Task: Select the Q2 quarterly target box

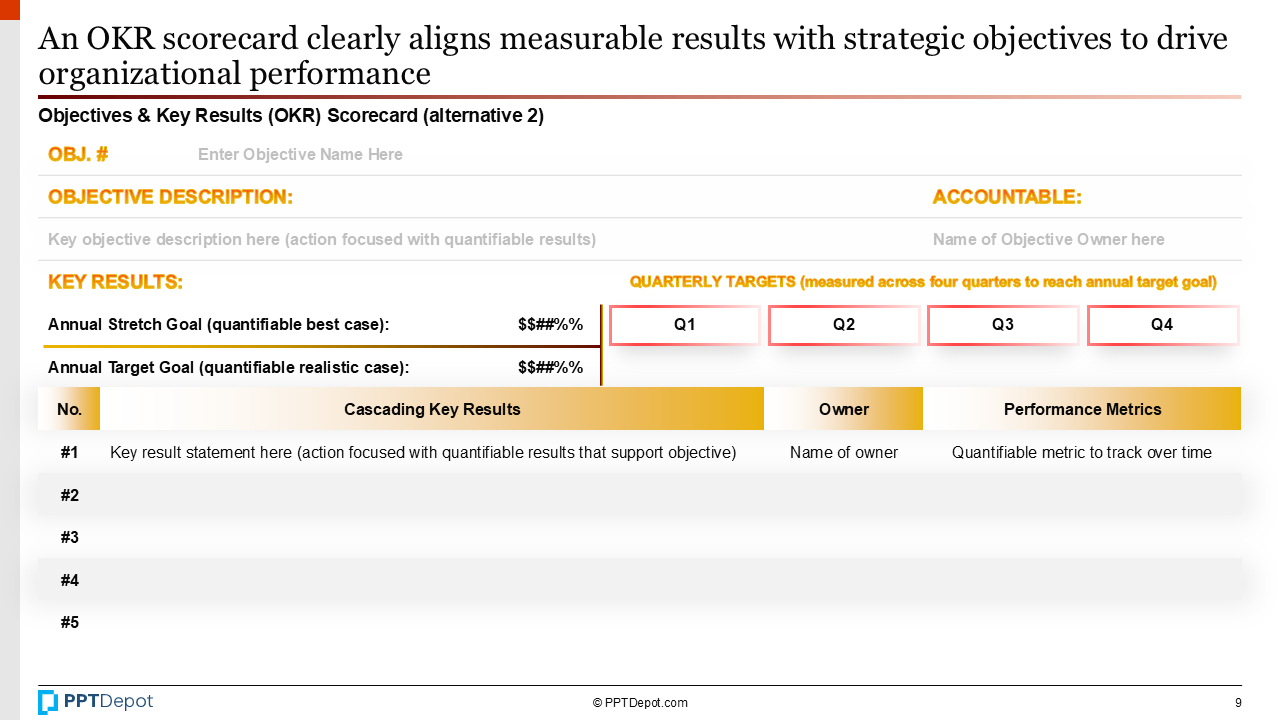Action: coord(844,325)
